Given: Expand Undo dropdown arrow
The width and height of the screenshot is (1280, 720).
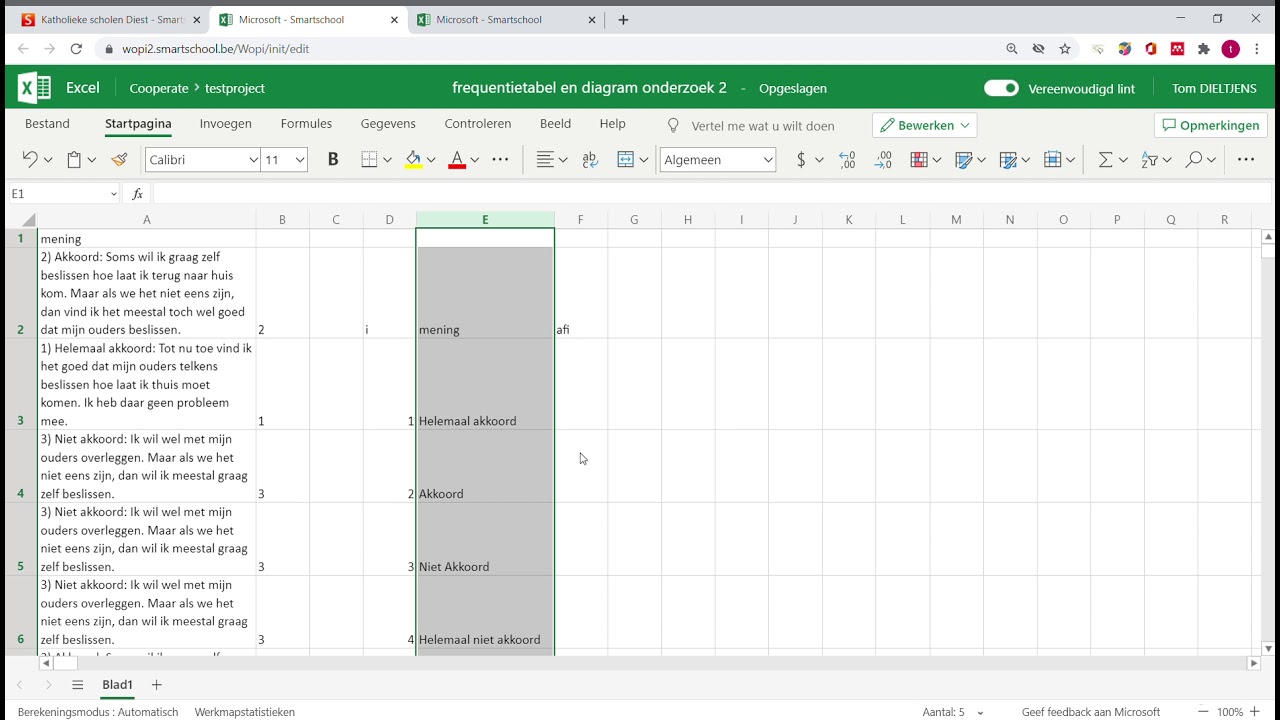Looking at the screenshot, I should (x=48, y=160).
